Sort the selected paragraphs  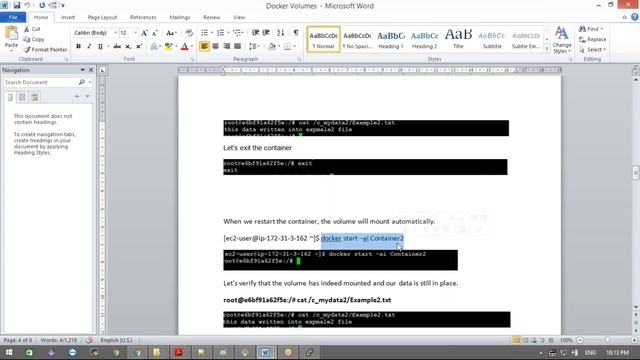pos(280,33)
